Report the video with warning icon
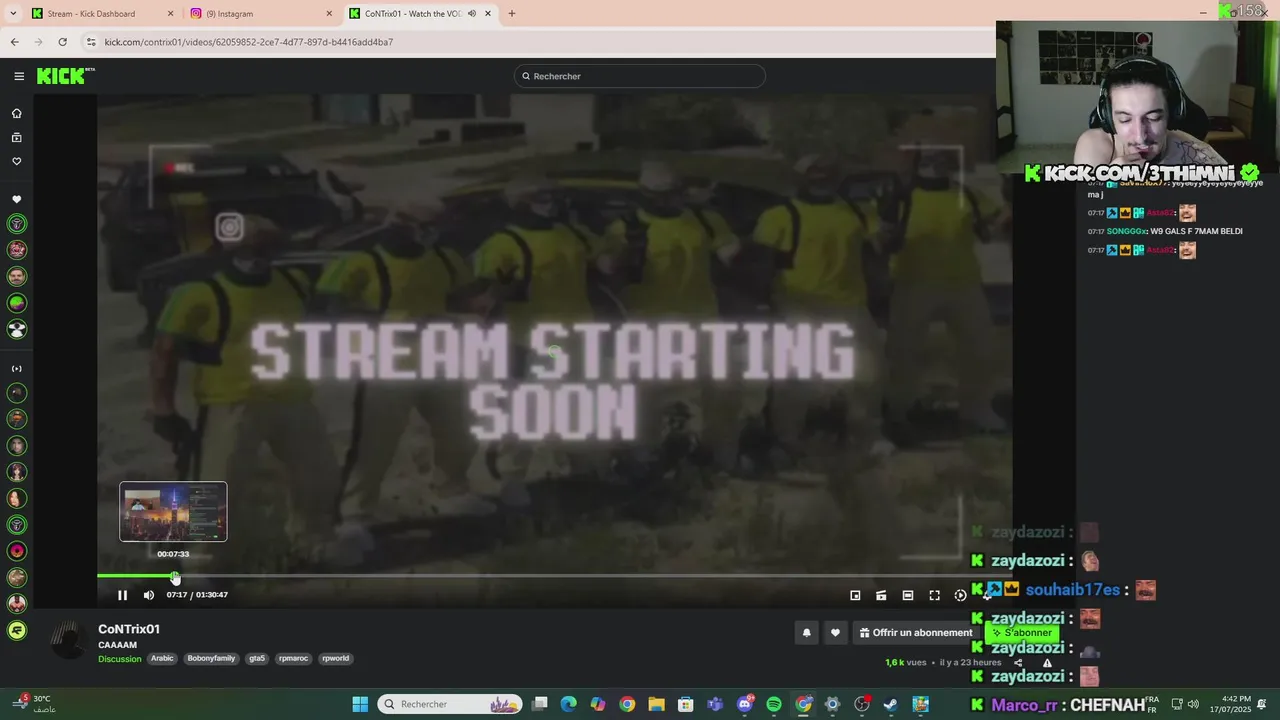 pyautogui.click(x=1047, y=663)
